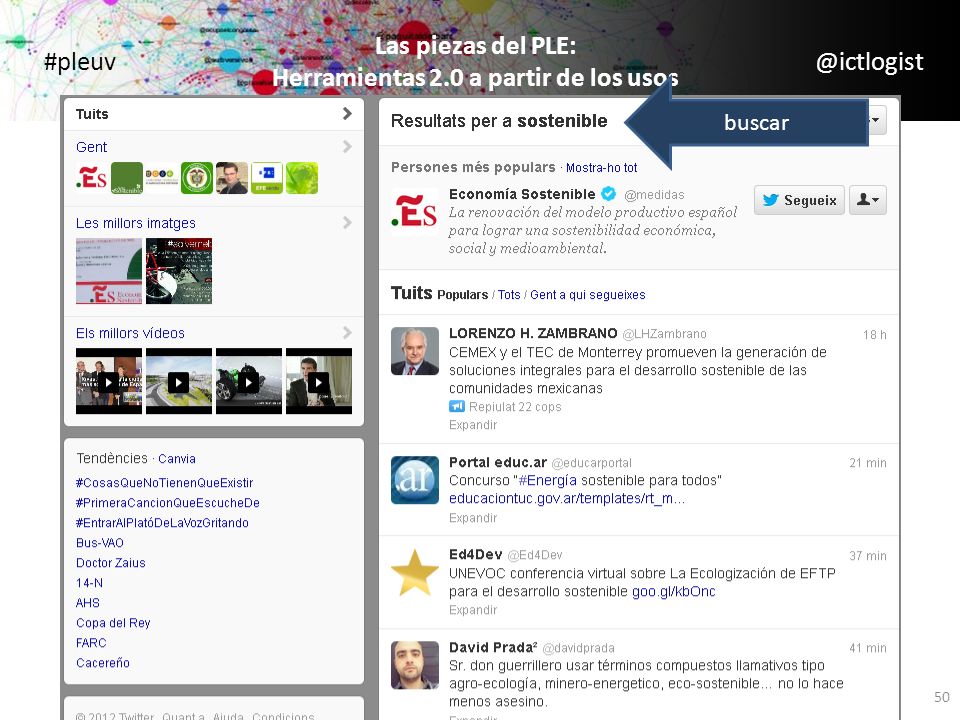This screenshot has width=960, height=720.
Task: Click Portal educ.ar avatar icon
Action: click(x=415, y=480)
